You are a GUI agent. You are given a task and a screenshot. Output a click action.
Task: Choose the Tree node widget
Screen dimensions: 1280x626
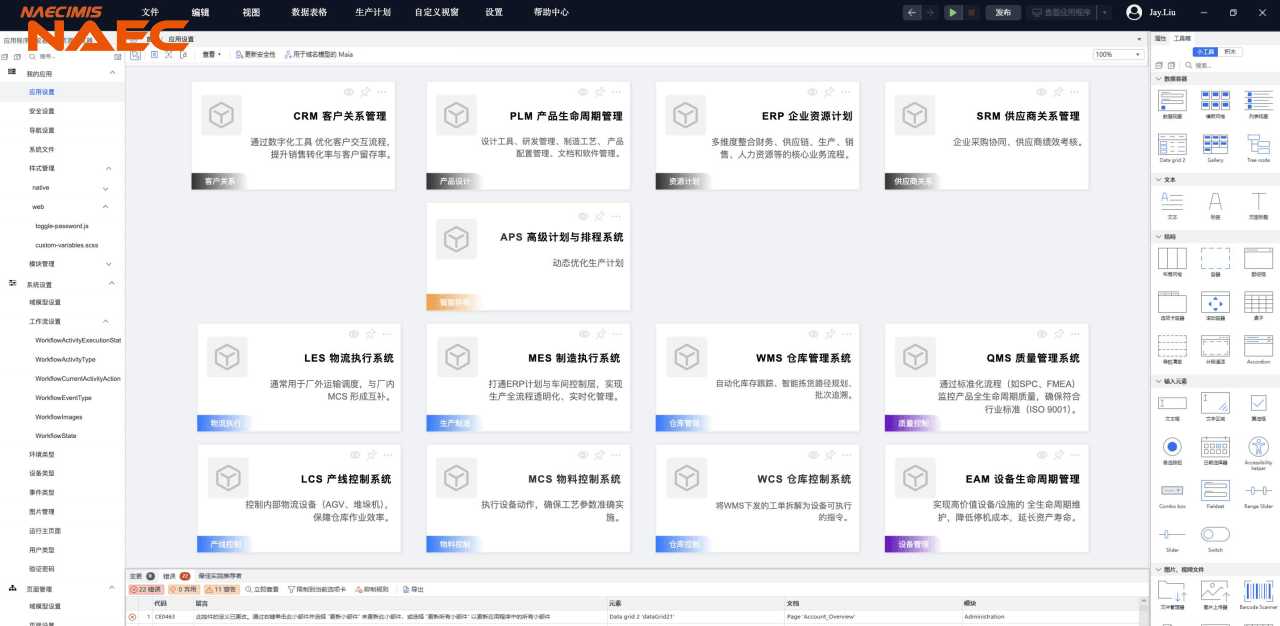click(1258, 145)
